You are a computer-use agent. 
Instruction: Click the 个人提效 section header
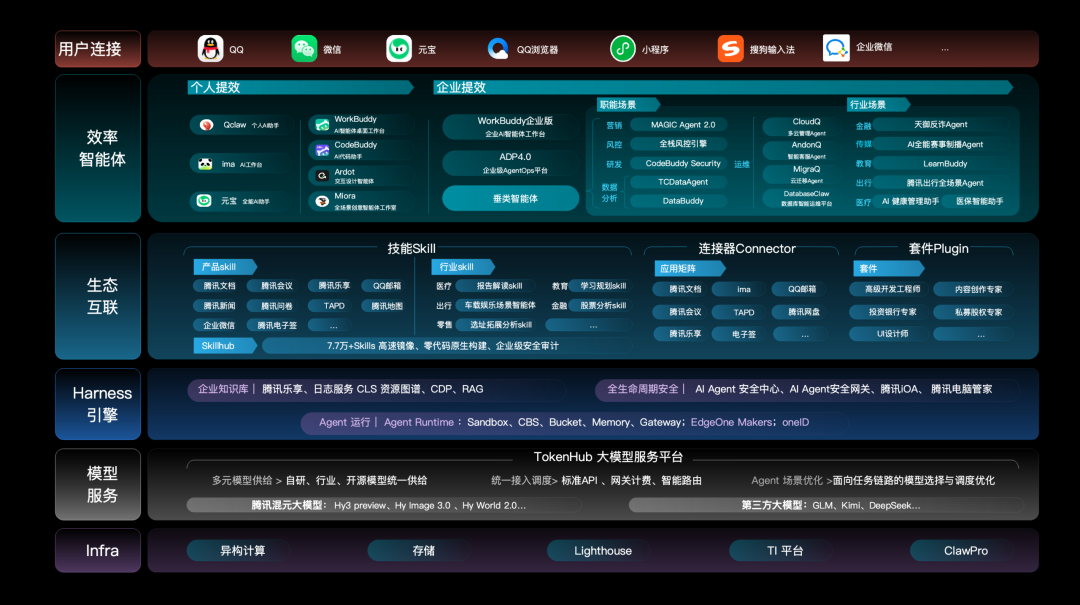coord(300,88)
